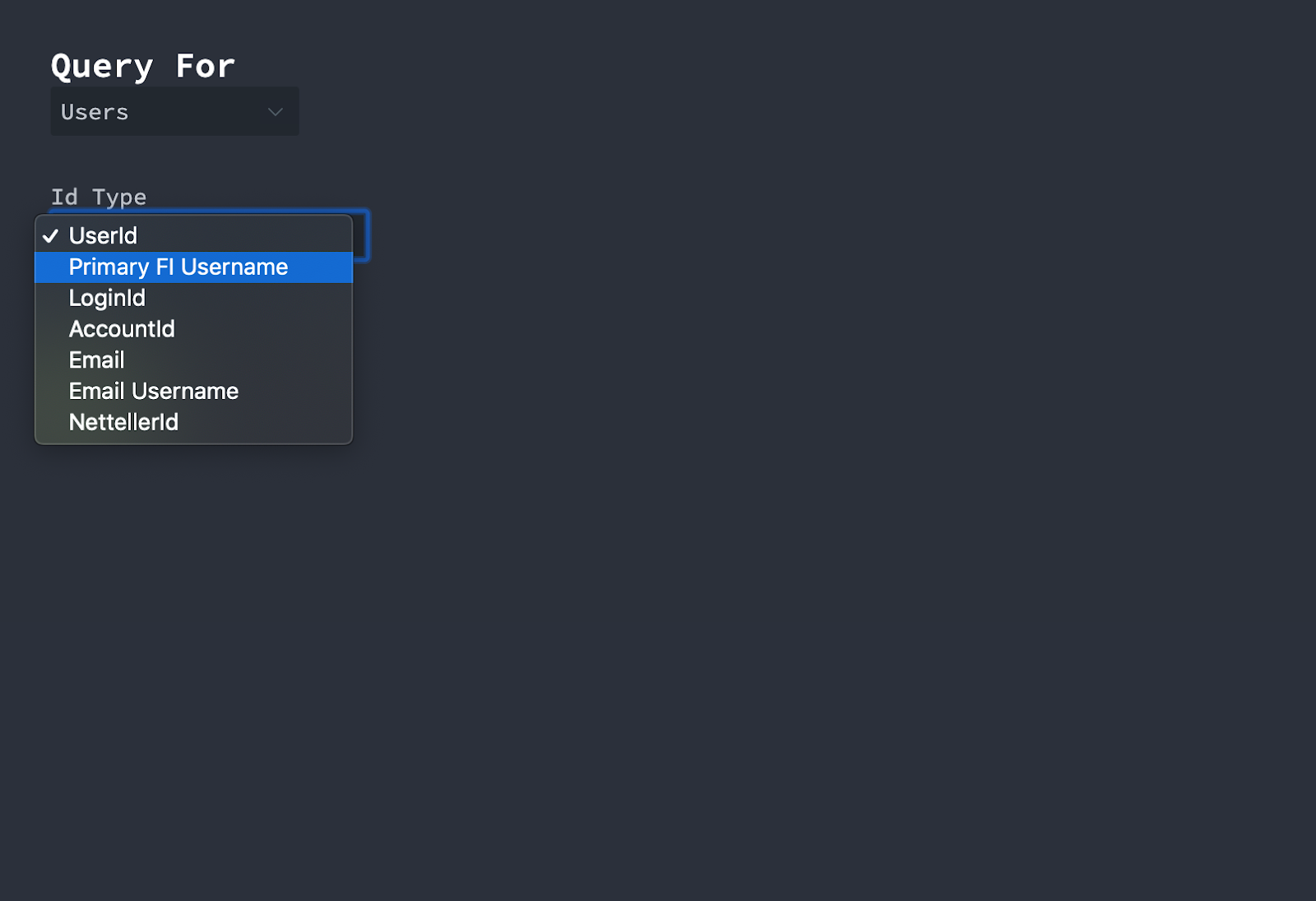Click the Users text in the dropdown
The height and width of the screenshot is (901, 1316).
[95, 112]
